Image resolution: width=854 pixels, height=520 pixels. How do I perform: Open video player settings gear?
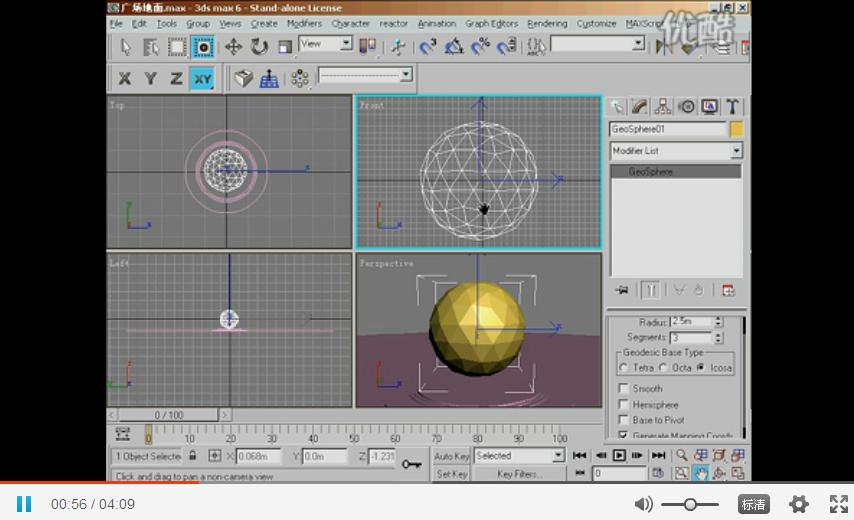point(798,504)
